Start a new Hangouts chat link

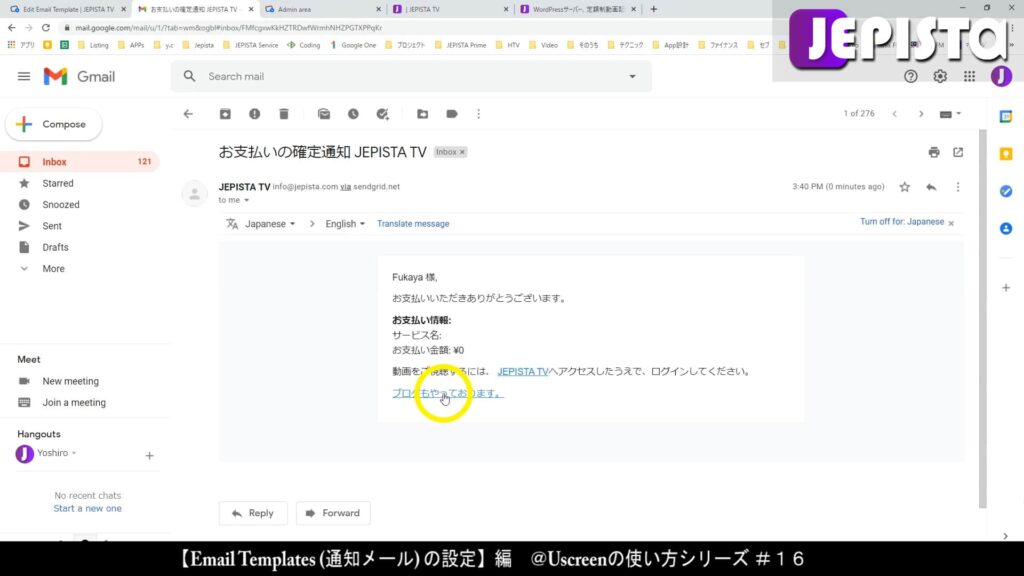click(88, 509)
